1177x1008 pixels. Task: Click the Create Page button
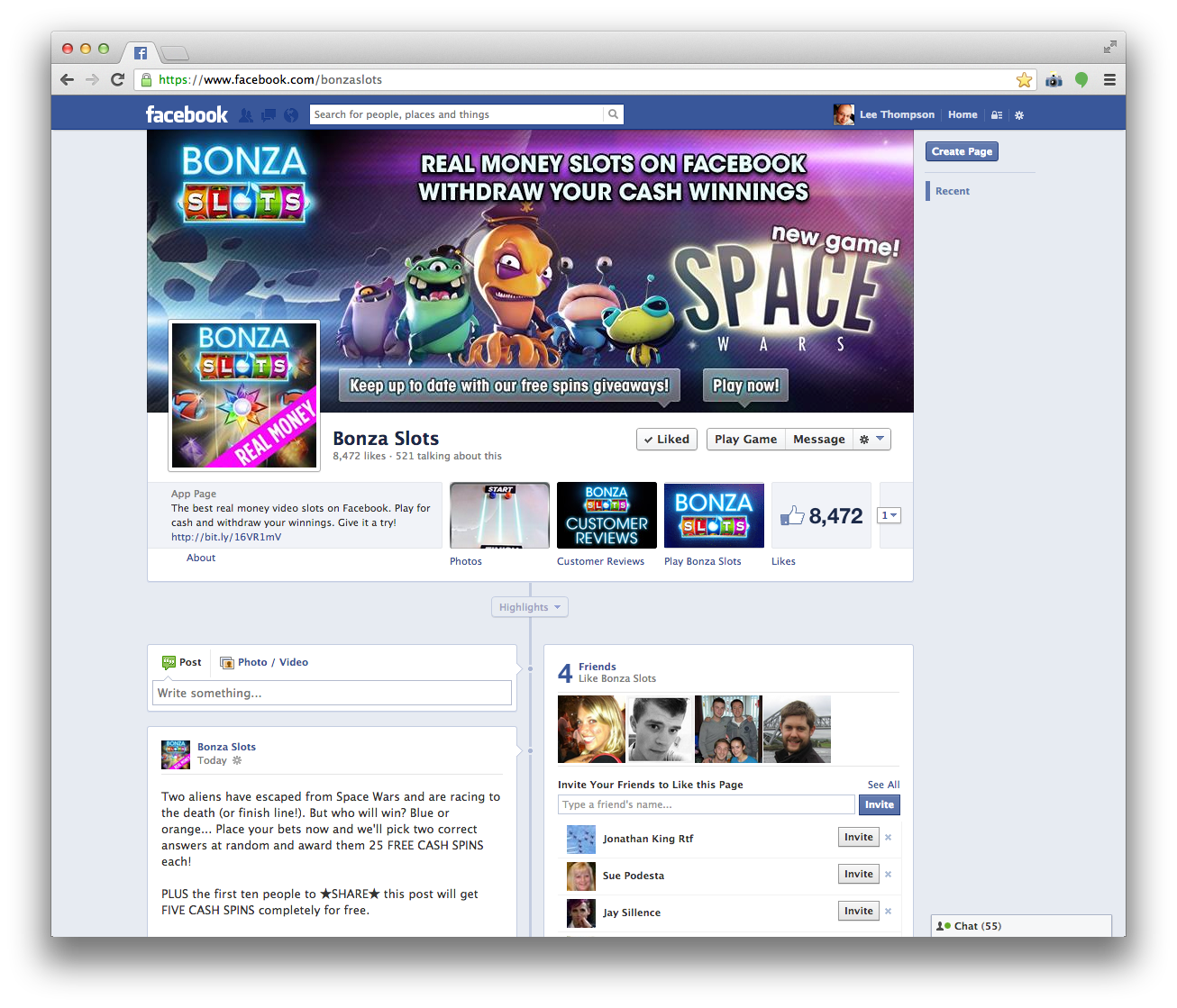(962, 151)
